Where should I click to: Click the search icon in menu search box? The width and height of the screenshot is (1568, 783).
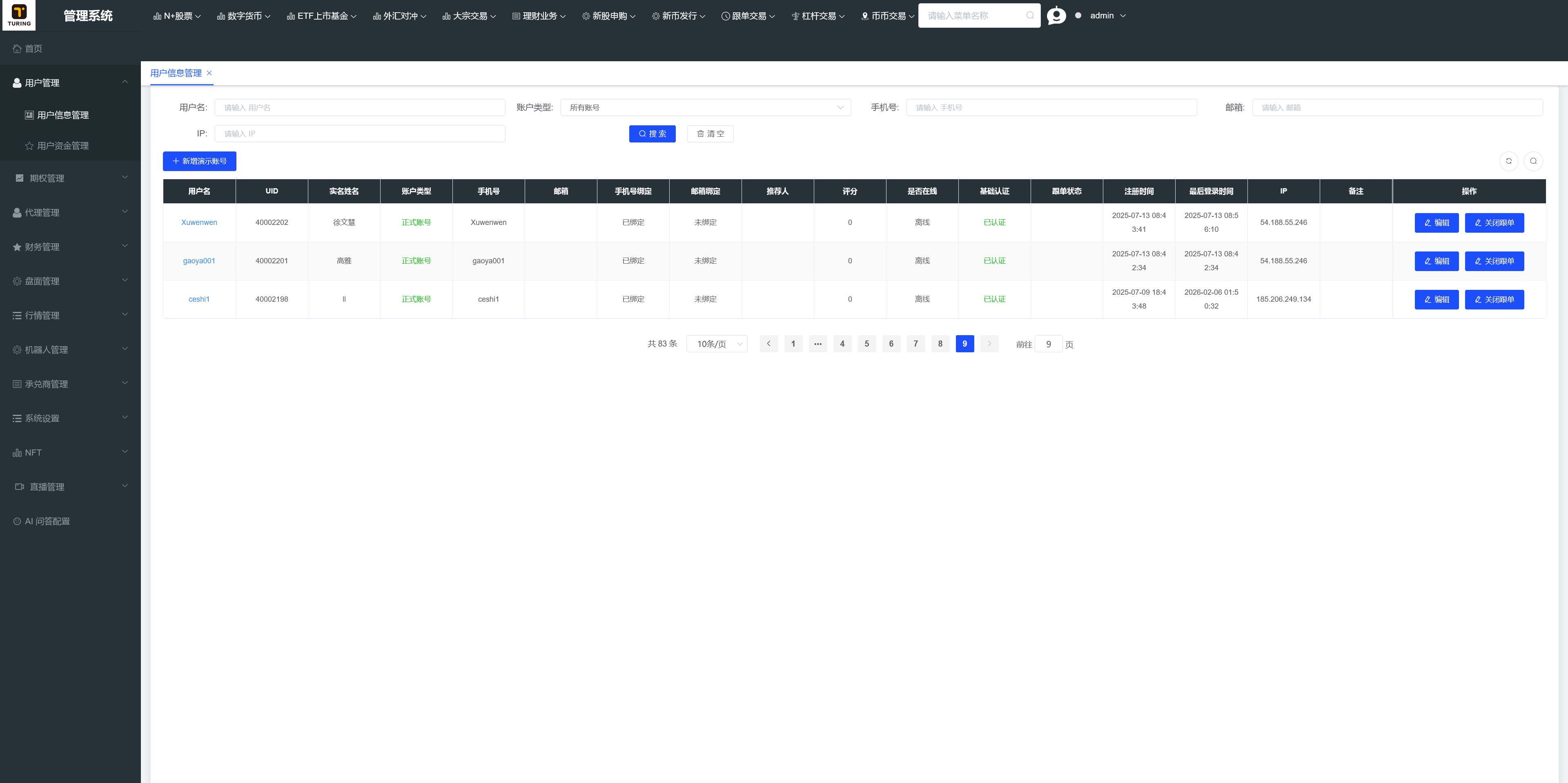1030,16
